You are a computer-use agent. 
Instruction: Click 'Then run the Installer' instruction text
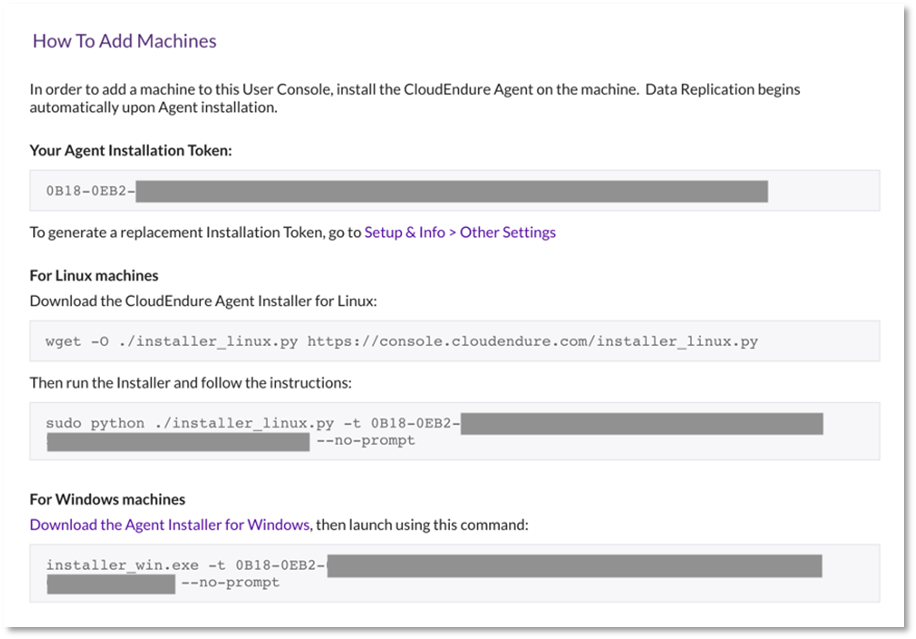[191, 383]
